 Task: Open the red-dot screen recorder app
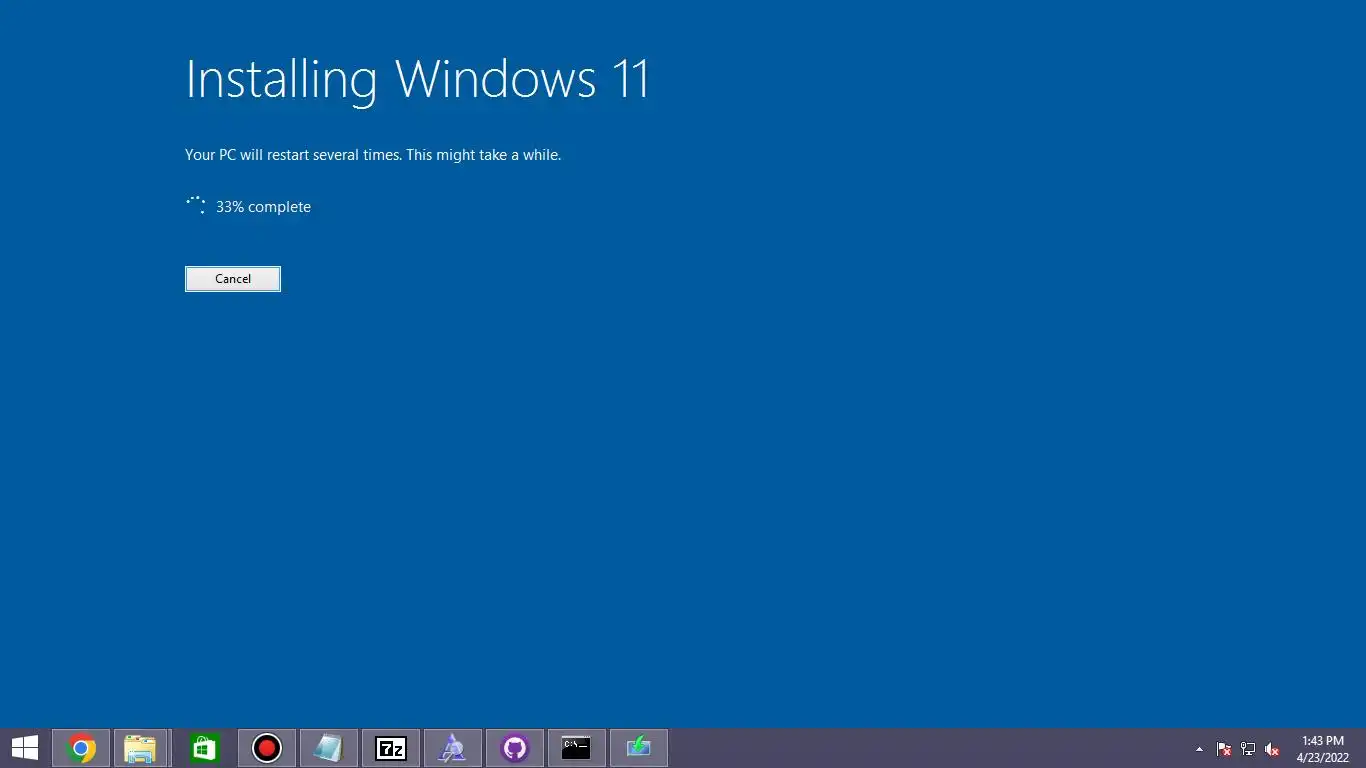pyautogui.click(x=267, y=748)
